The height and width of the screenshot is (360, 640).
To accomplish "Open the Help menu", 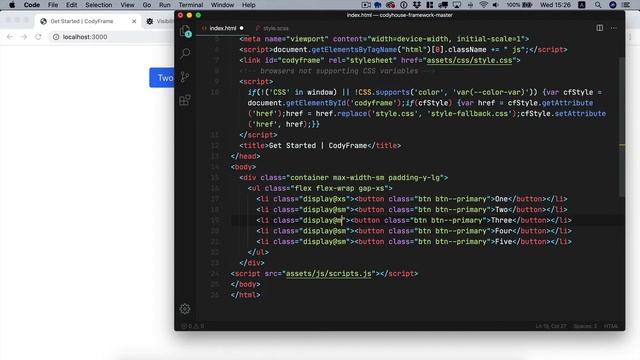I will coord(249,5).
